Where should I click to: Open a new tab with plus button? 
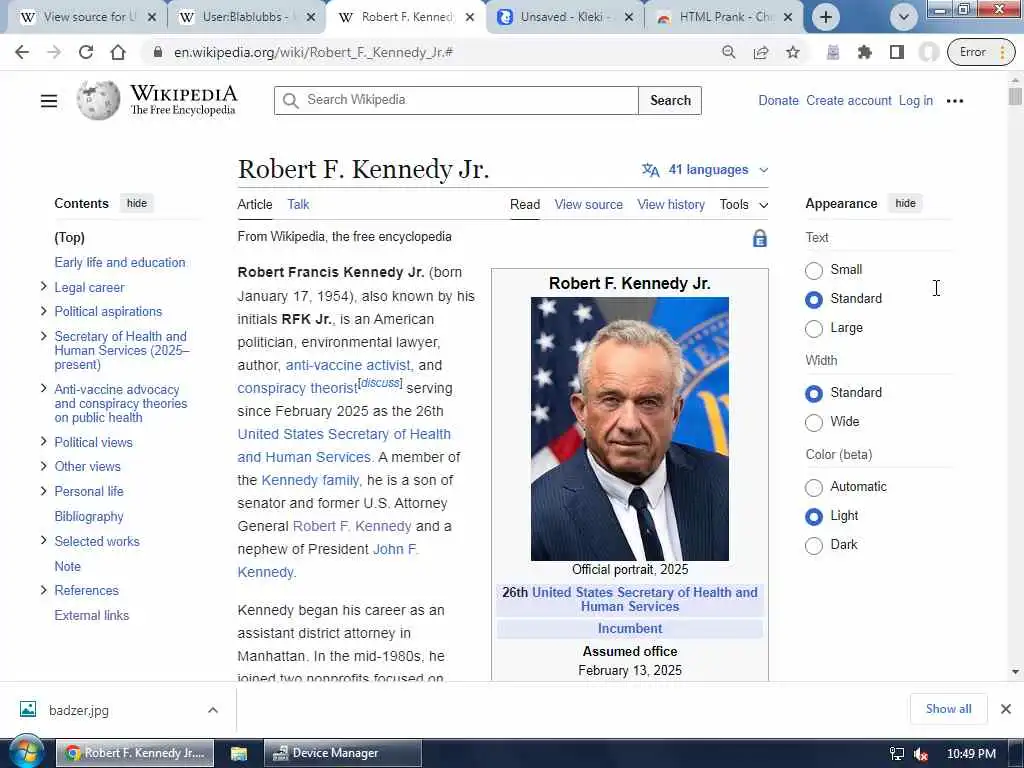point(825,17)
